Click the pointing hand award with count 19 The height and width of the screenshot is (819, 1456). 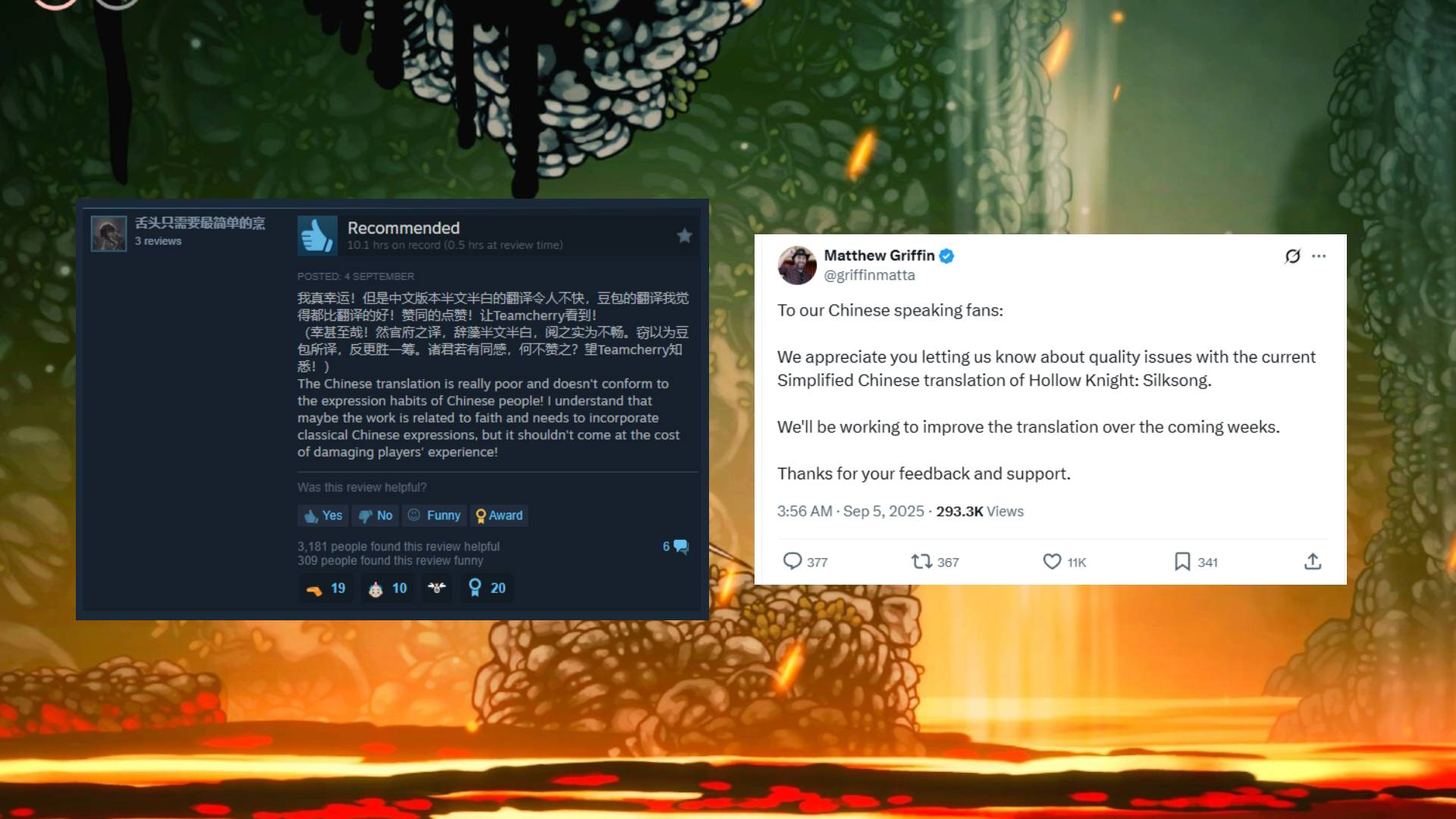[325, 588]
